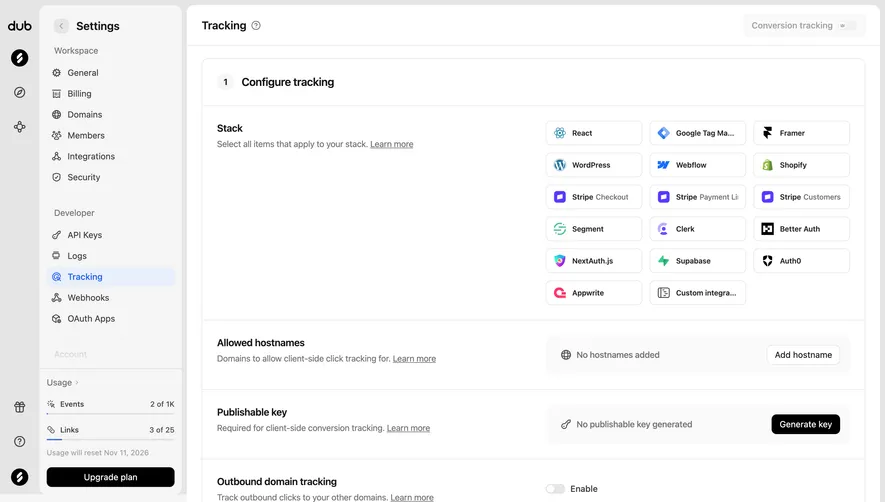This screenshot has height=502, width=885.
Task: Click the help icon next to the Tracking title
Action: click(x=256, y=25)
